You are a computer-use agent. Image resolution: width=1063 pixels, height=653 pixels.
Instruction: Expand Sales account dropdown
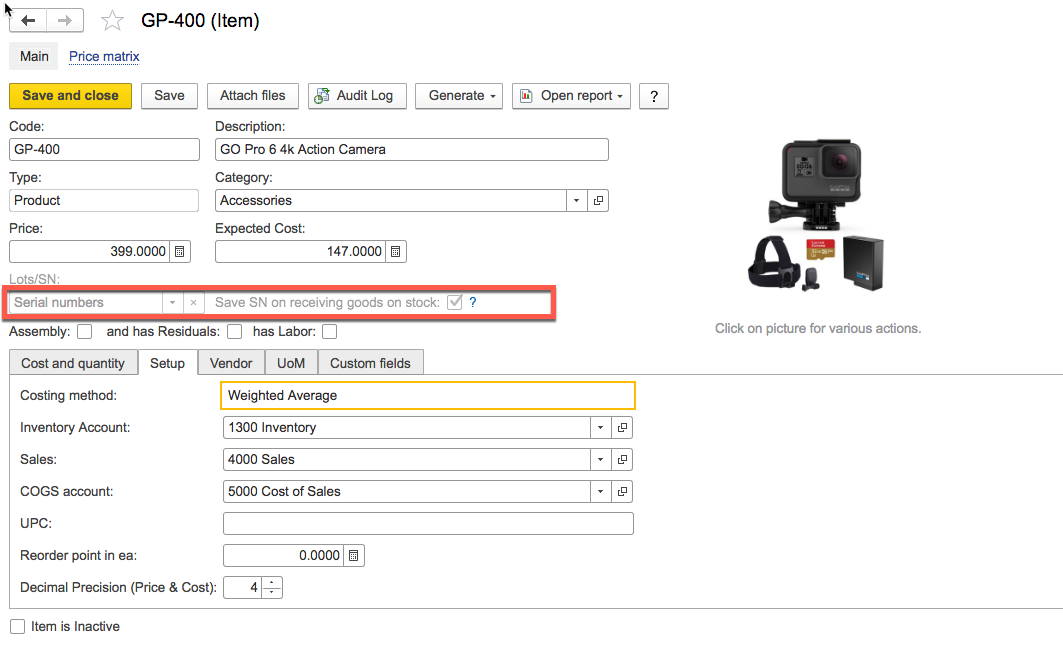600,460
